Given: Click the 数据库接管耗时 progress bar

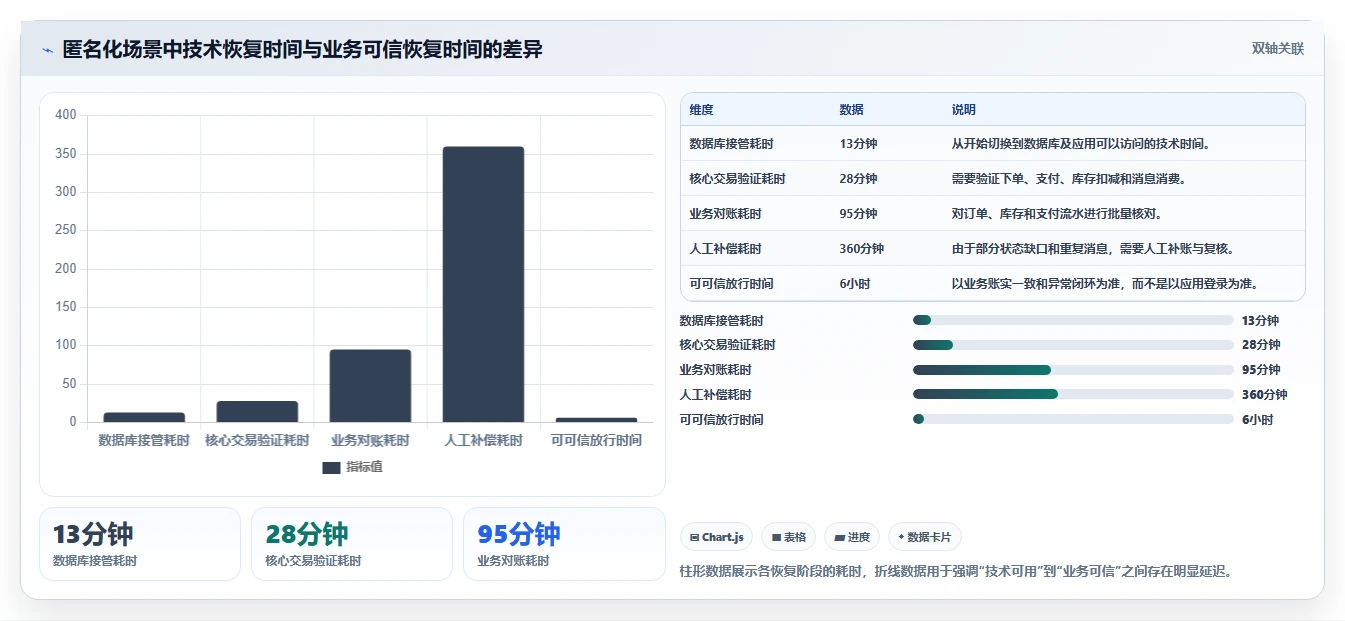Looking at the screenshot, I should tap(1073, 320).
